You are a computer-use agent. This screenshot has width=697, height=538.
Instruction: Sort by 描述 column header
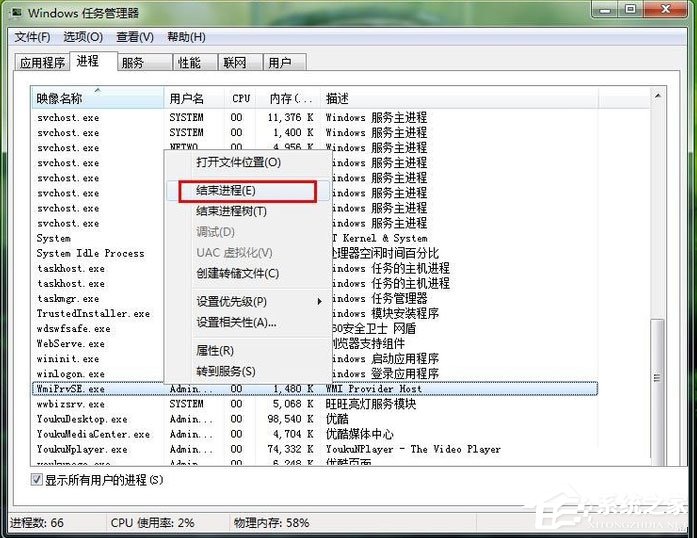click(459, 98)
